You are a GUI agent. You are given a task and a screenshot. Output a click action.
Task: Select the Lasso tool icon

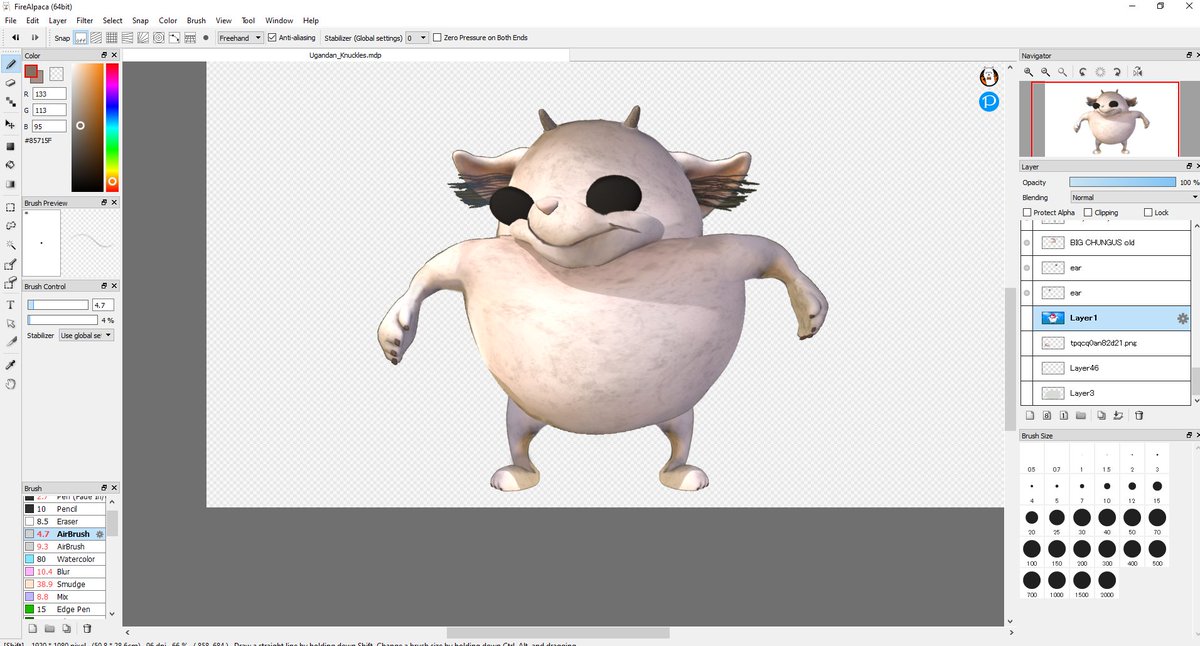(10, 226)
